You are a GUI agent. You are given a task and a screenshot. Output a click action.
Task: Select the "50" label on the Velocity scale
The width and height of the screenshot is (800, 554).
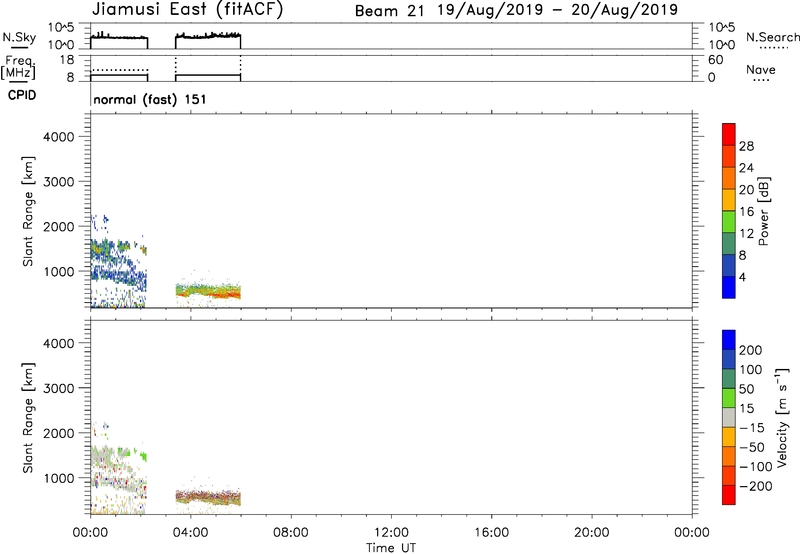click(x=746, y=389)
